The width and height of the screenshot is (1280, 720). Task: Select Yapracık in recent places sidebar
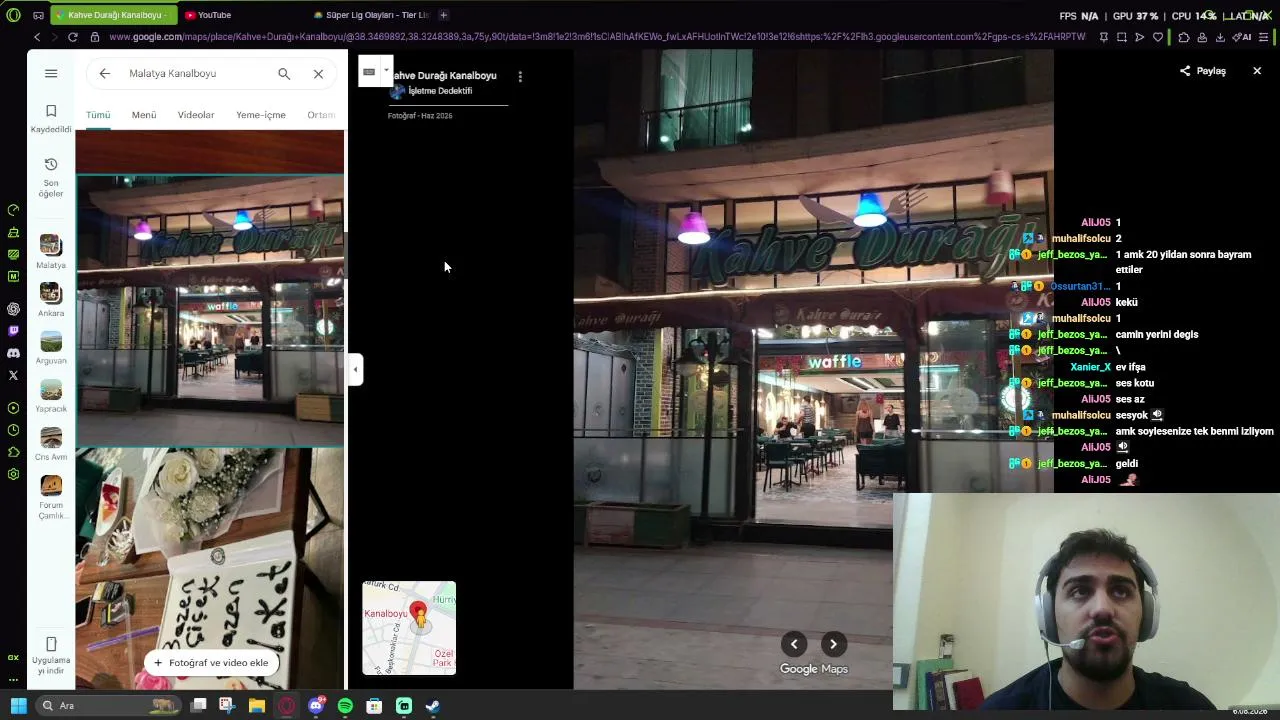(x=51, y=396)
